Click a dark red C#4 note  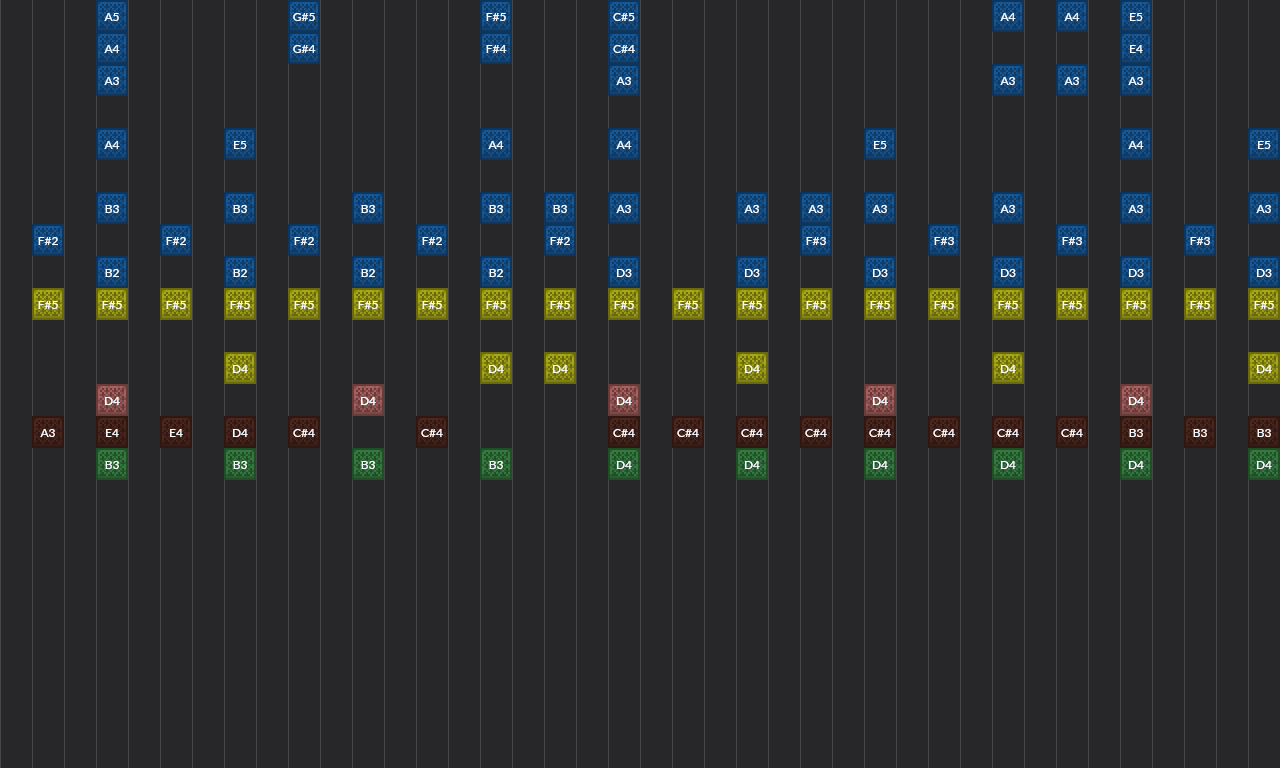tap(304, 432)
